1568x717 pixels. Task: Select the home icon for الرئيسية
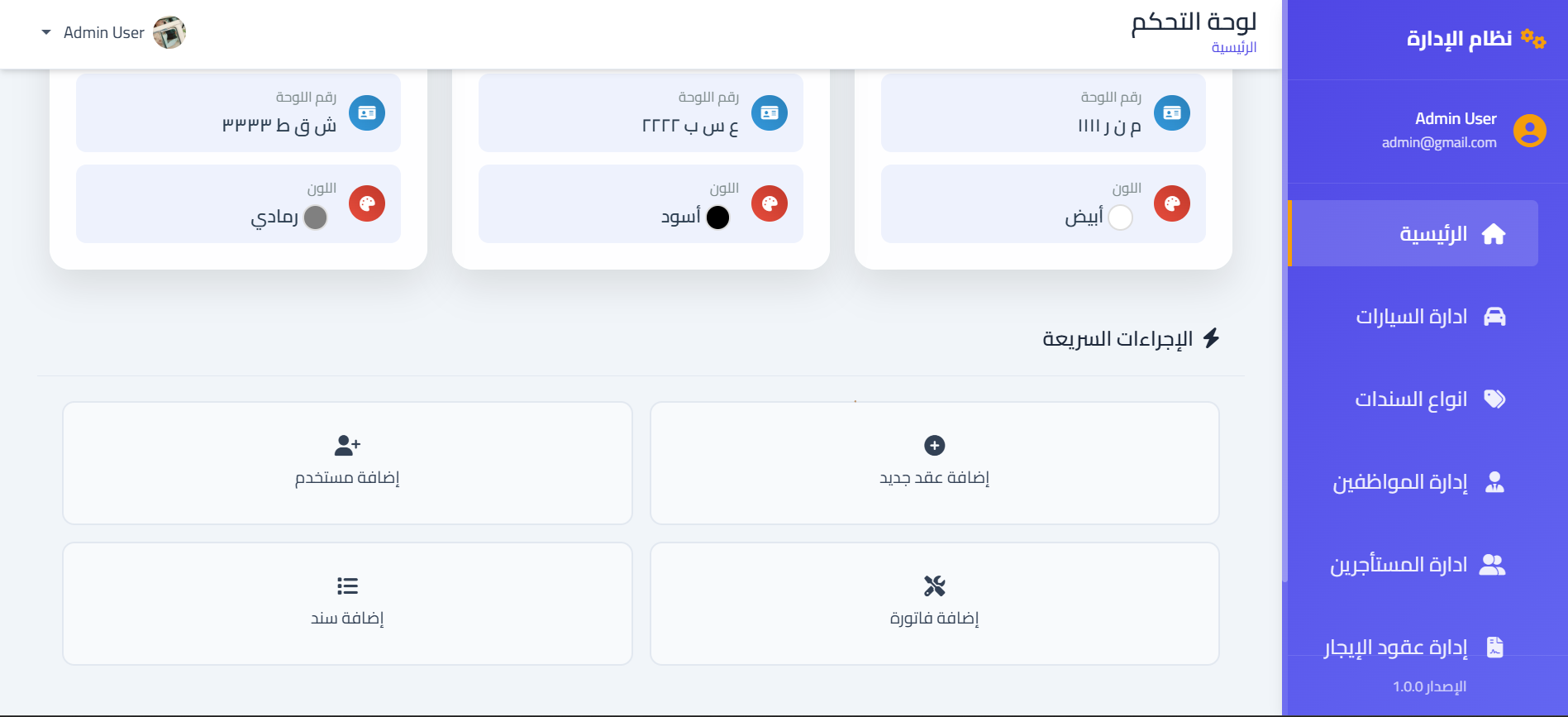coord(1493,233)
